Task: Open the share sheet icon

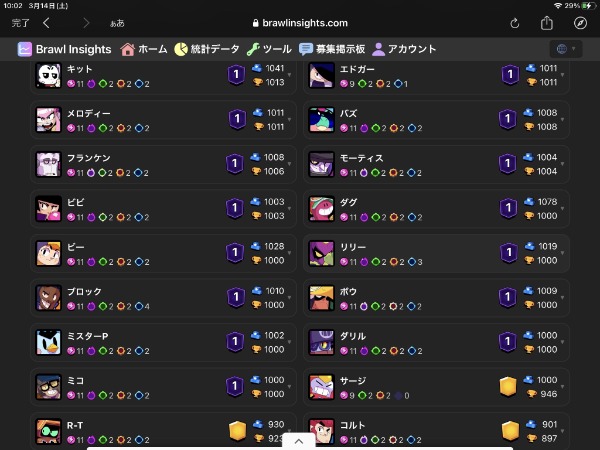Action: [x=547, y=23]
